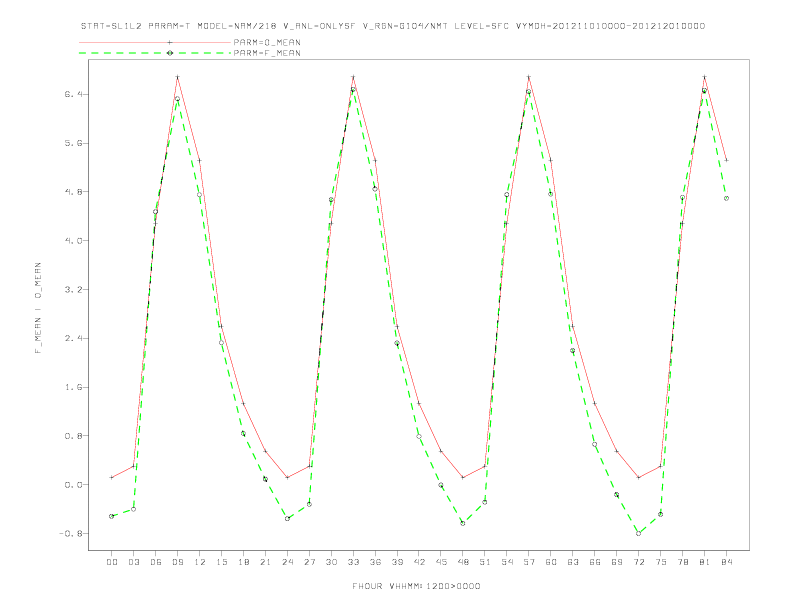
Task: Click the x-axis tick label 72
Action: (x=638, y=562)
